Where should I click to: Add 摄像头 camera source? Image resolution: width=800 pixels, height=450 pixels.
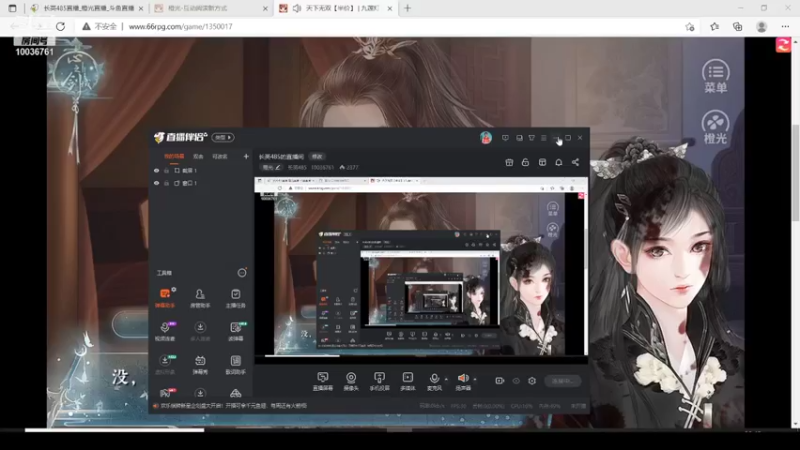[x=351, y=381]
